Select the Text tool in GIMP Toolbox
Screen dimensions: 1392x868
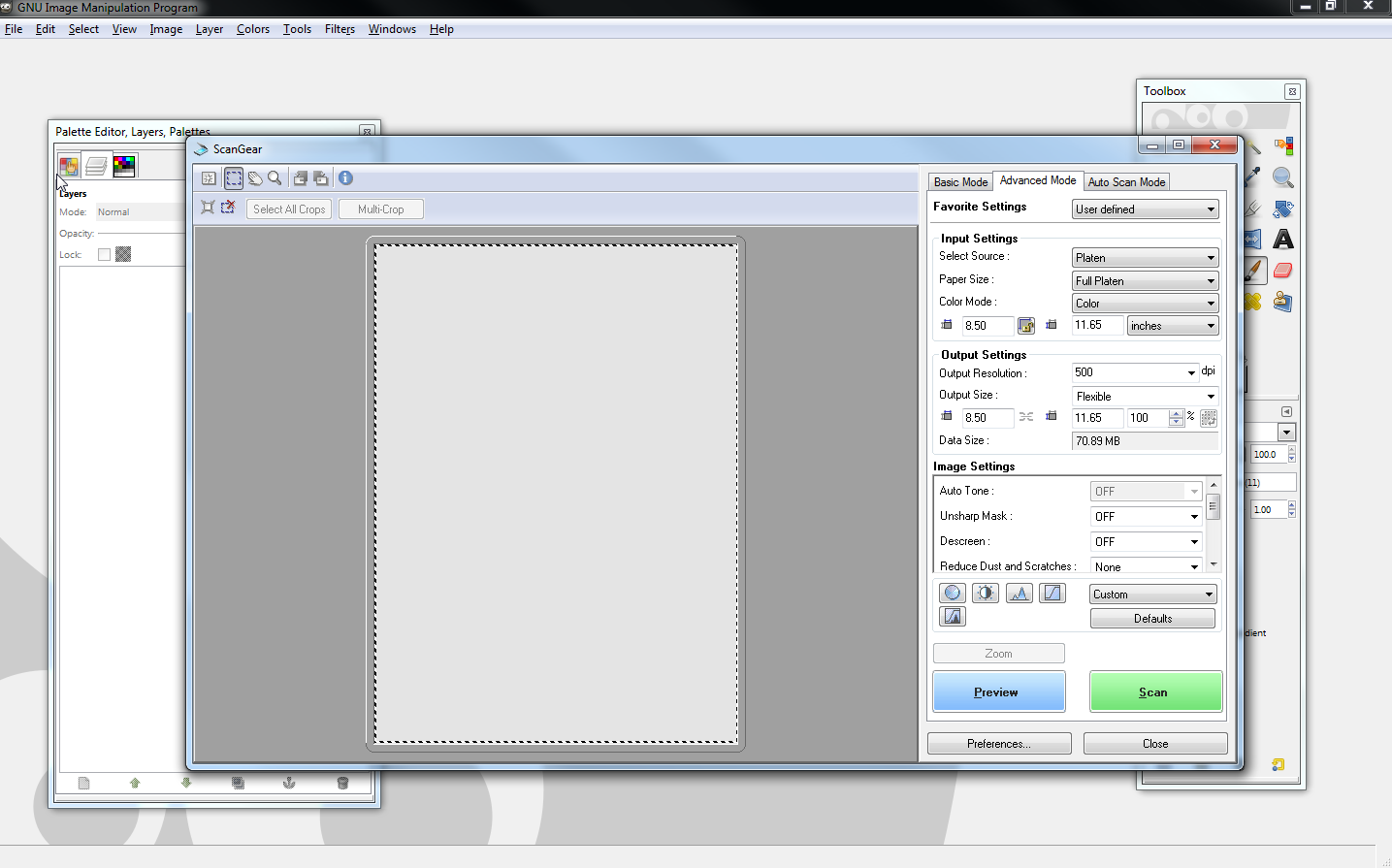(1283, 240)
